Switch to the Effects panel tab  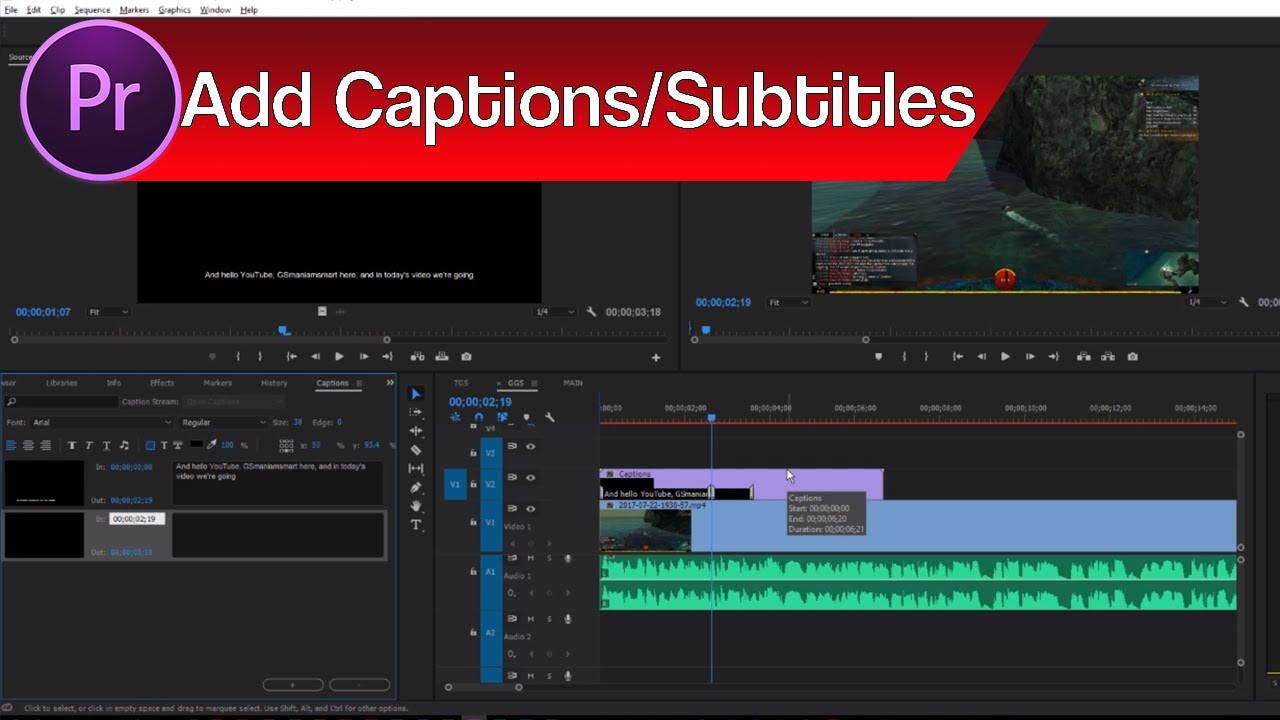click(162, 383)
